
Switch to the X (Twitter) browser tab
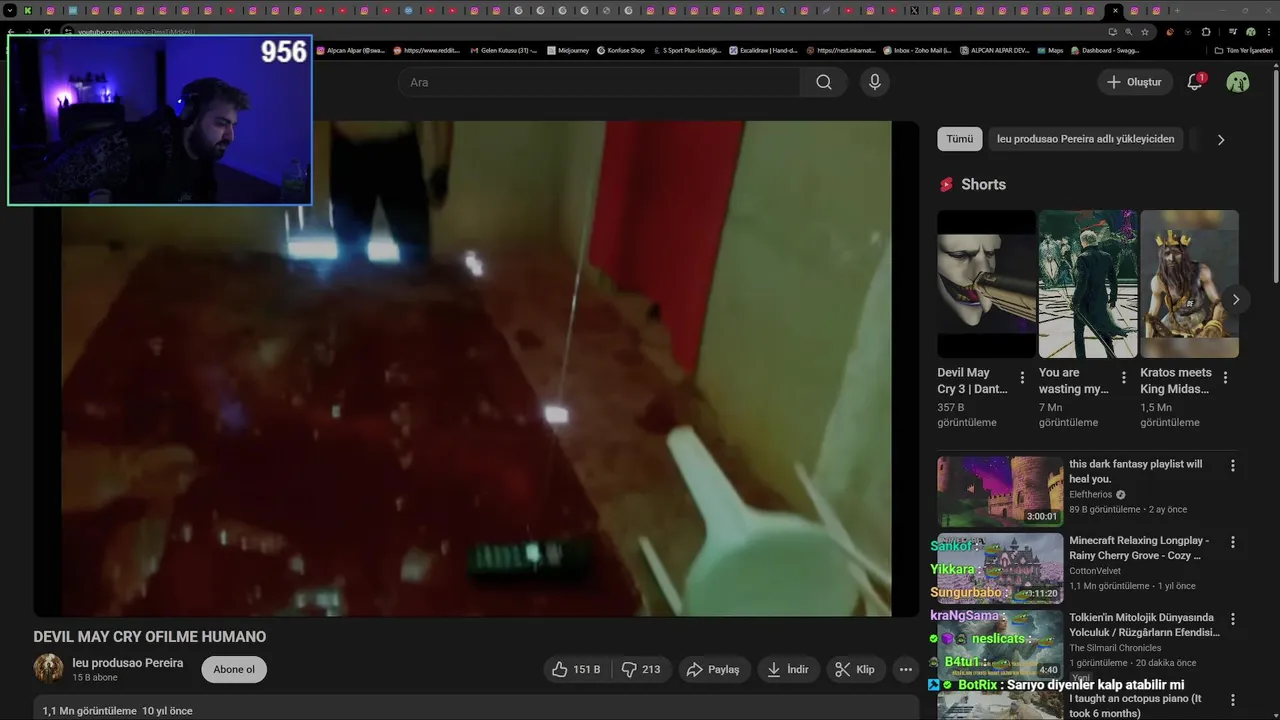click(914, 11)
